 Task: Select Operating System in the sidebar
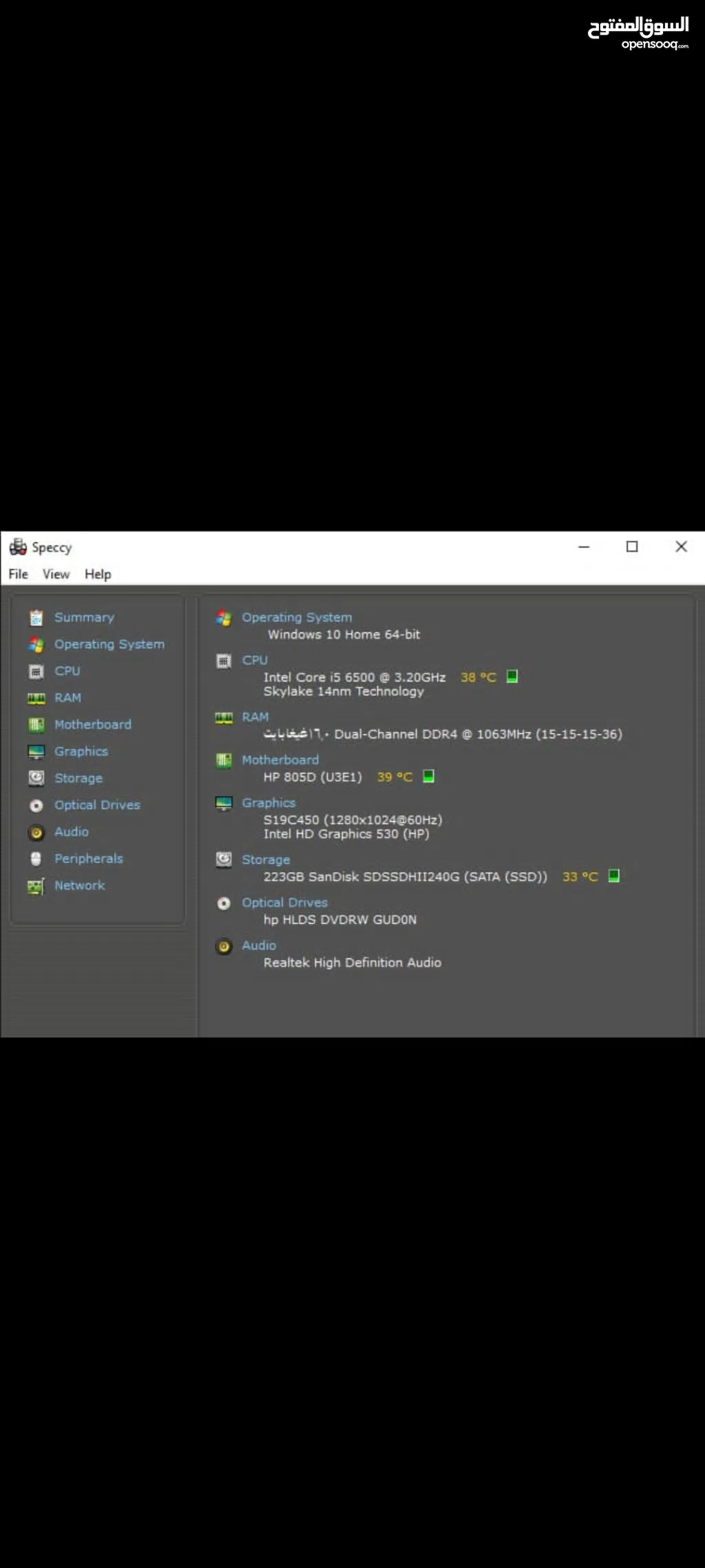109,644
